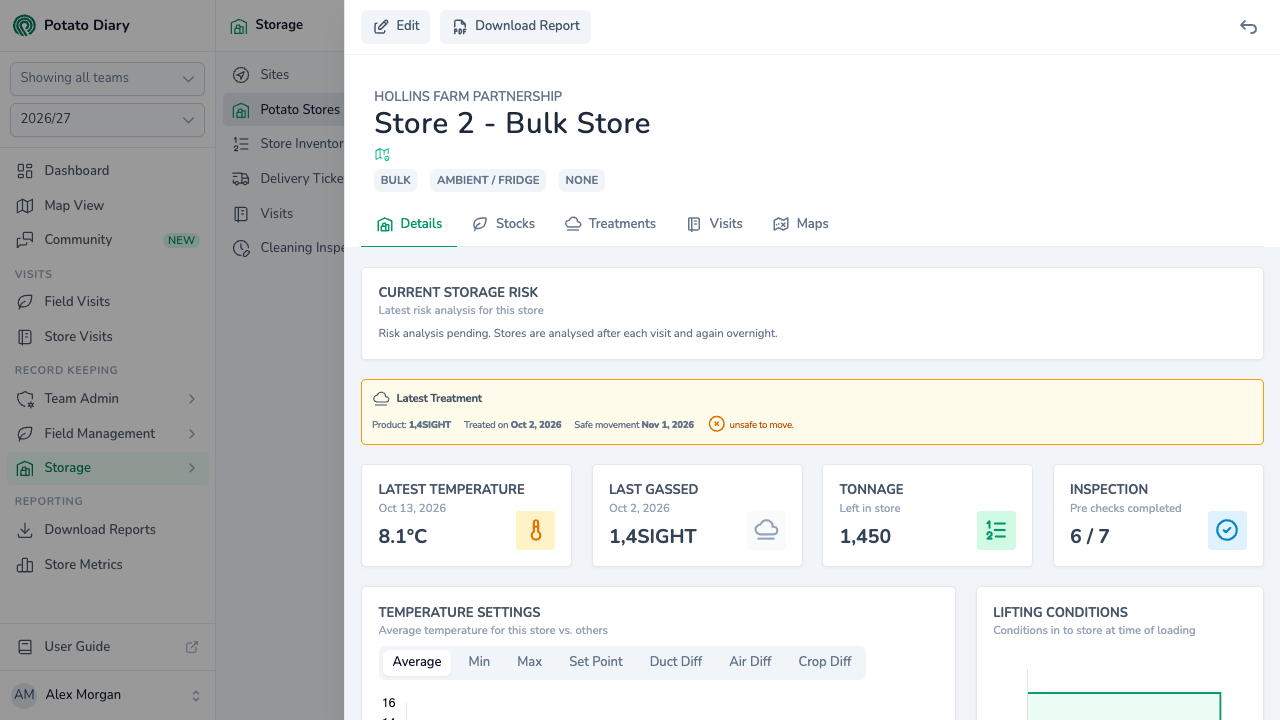Open Store Metrics in the sidebar
Viewport: 1280px width, 720px height.
pos(107,564)
